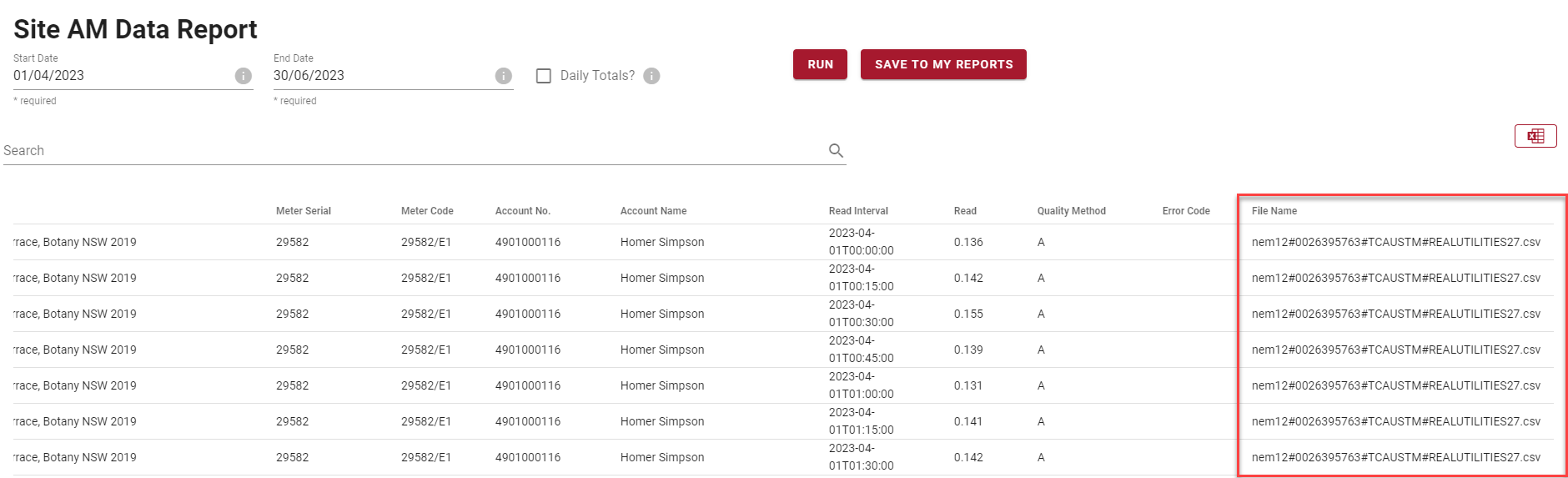1568x478 pixels.
Task: Click the End Date info icon
Action: coord(504,76)
